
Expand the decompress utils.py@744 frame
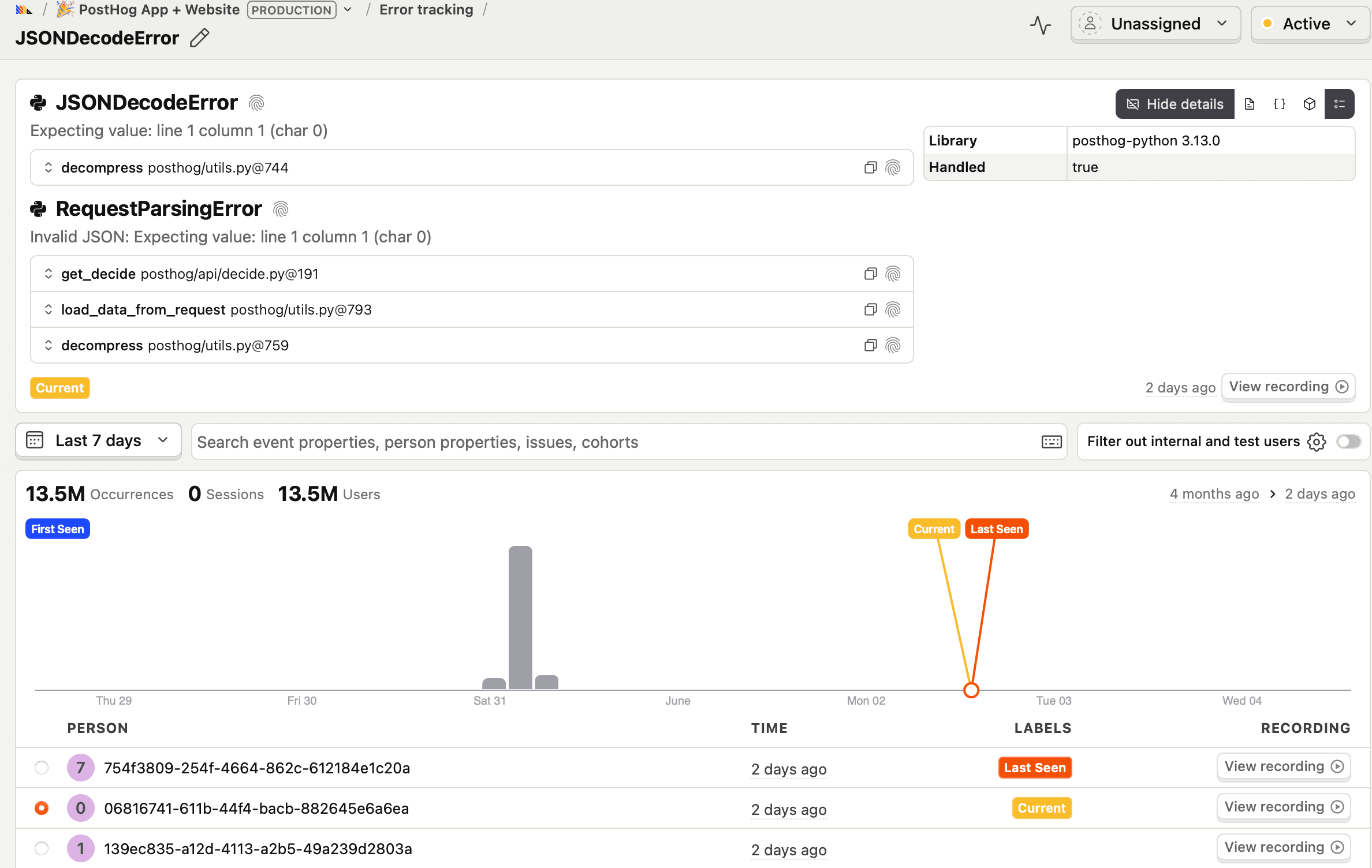(x=49, y=167)
